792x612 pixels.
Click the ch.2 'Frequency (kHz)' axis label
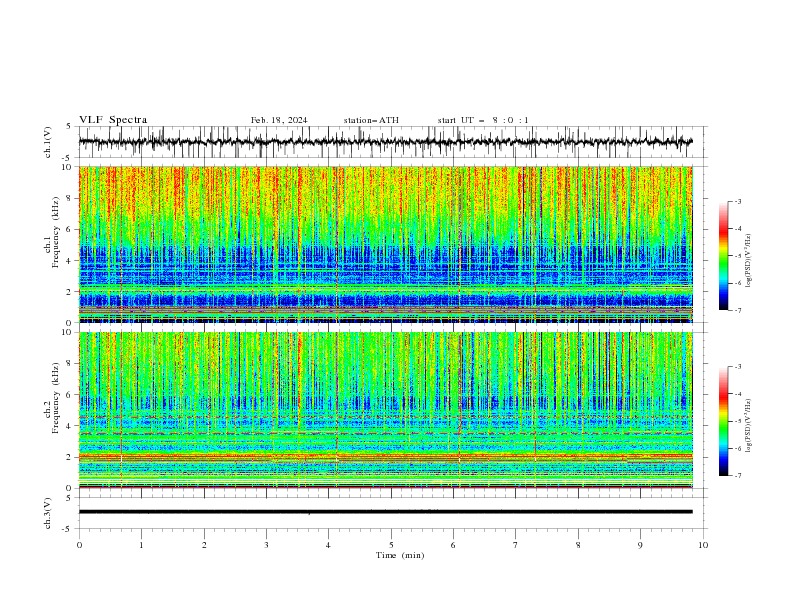pos(55,398)
